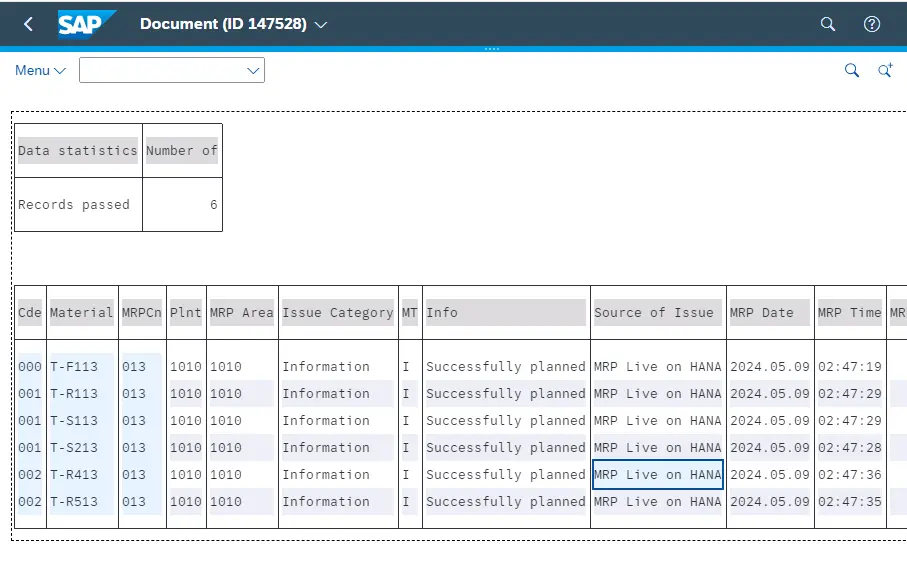Click MRP time 02:47:35 cell
Viewport: 907px width, 563px height.
849,502
